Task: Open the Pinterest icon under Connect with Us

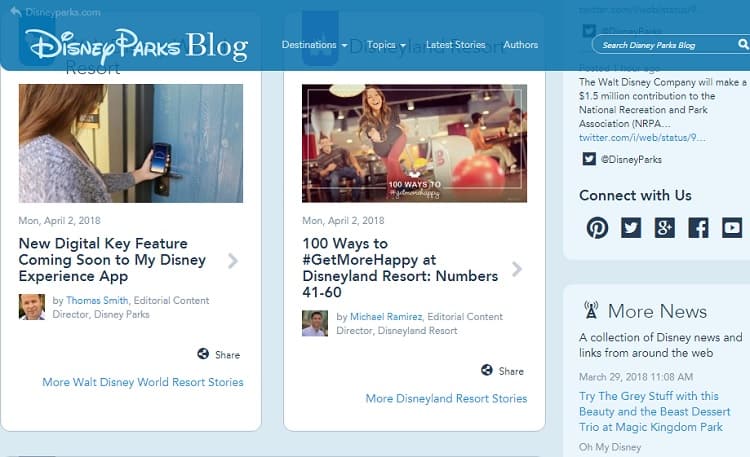Action: 597,228
